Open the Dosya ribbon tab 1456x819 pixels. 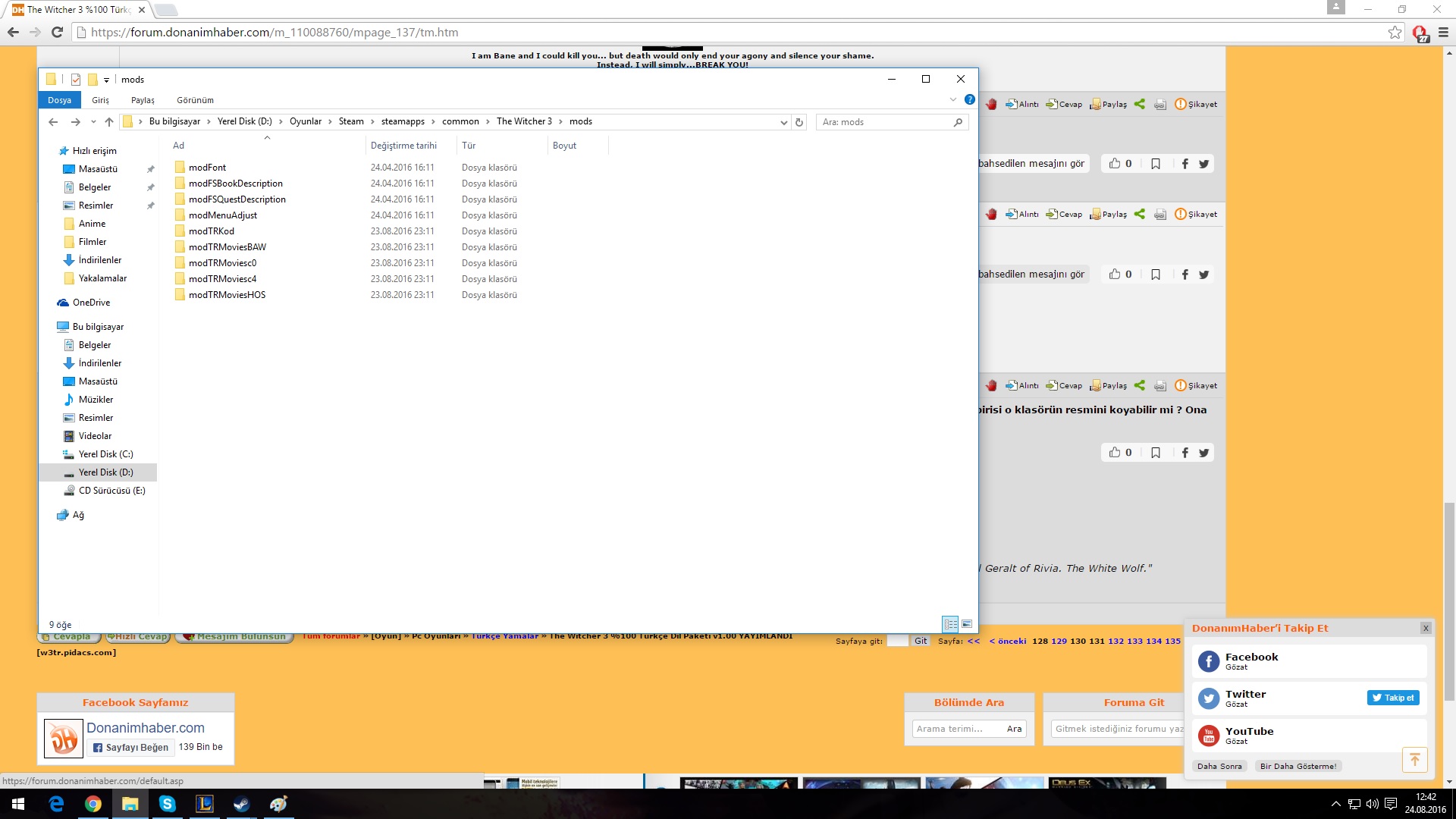coord(59,100)
